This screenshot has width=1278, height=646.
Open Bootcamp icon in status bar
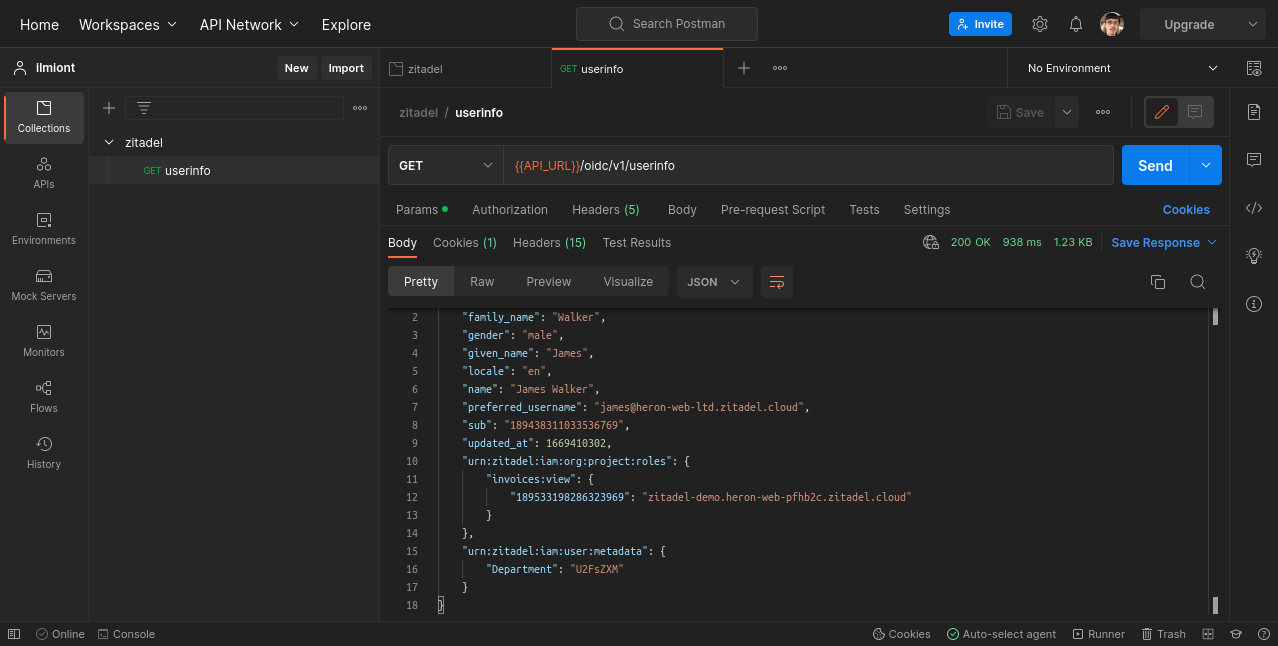click(x=1236, y=634)
